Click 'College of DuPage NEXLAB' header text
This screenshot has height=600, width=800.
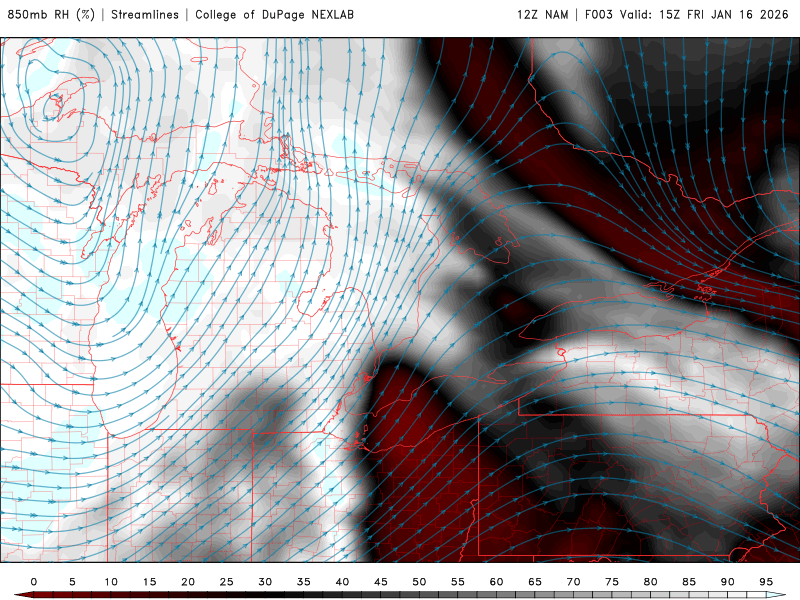[x=274, y=15]
